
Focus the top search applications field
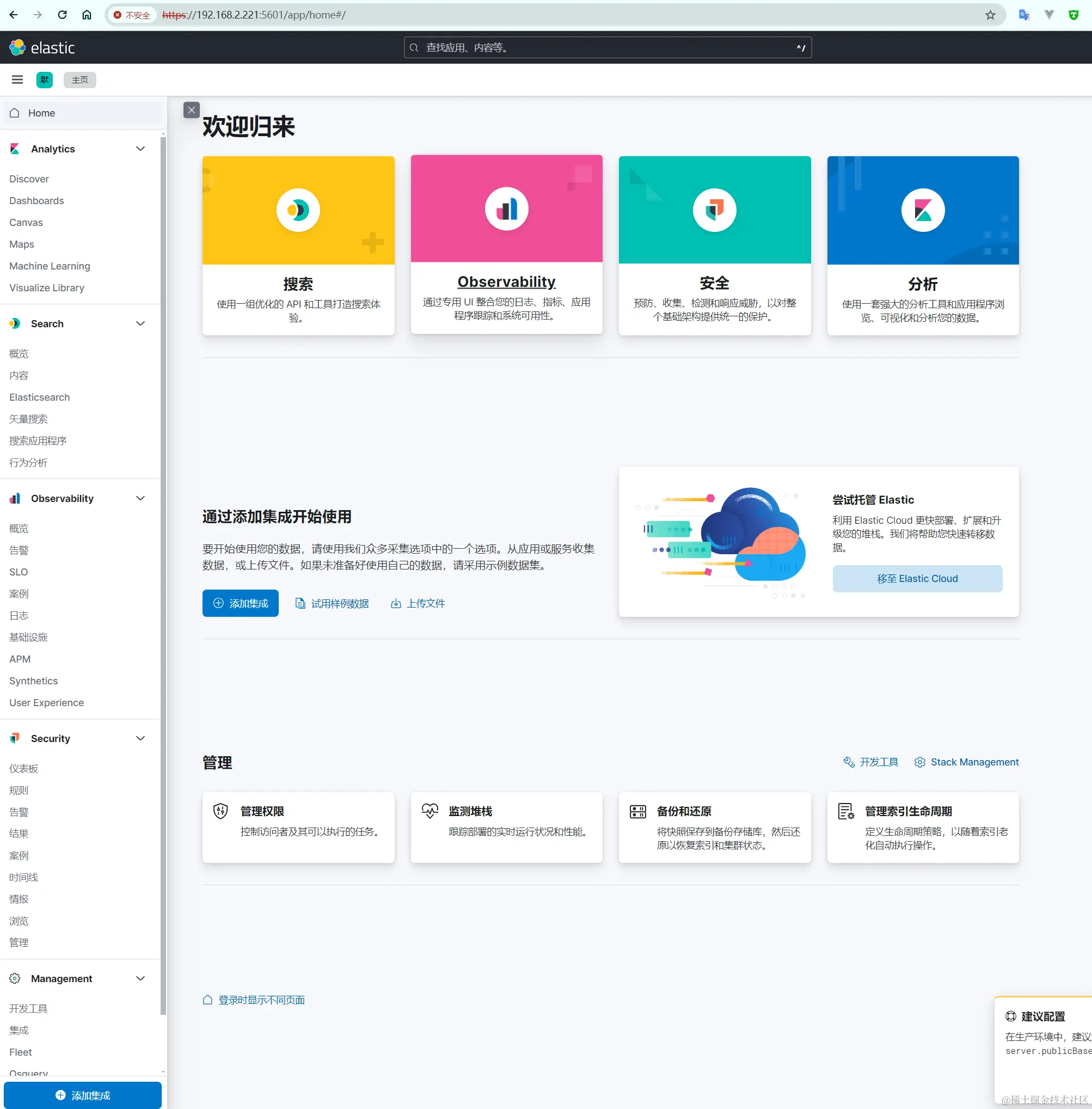[x=607, y=47]
